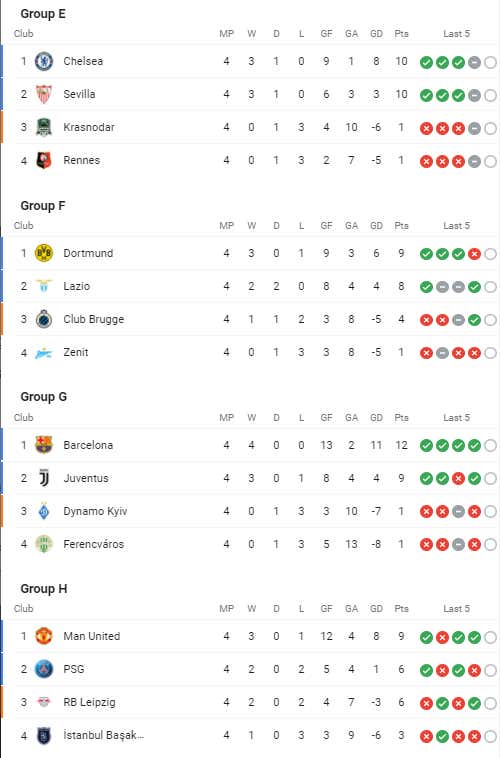This screenshot has height=758, width=500.
Task: Click the Pts column header in Group E
Action: [401, 34]
